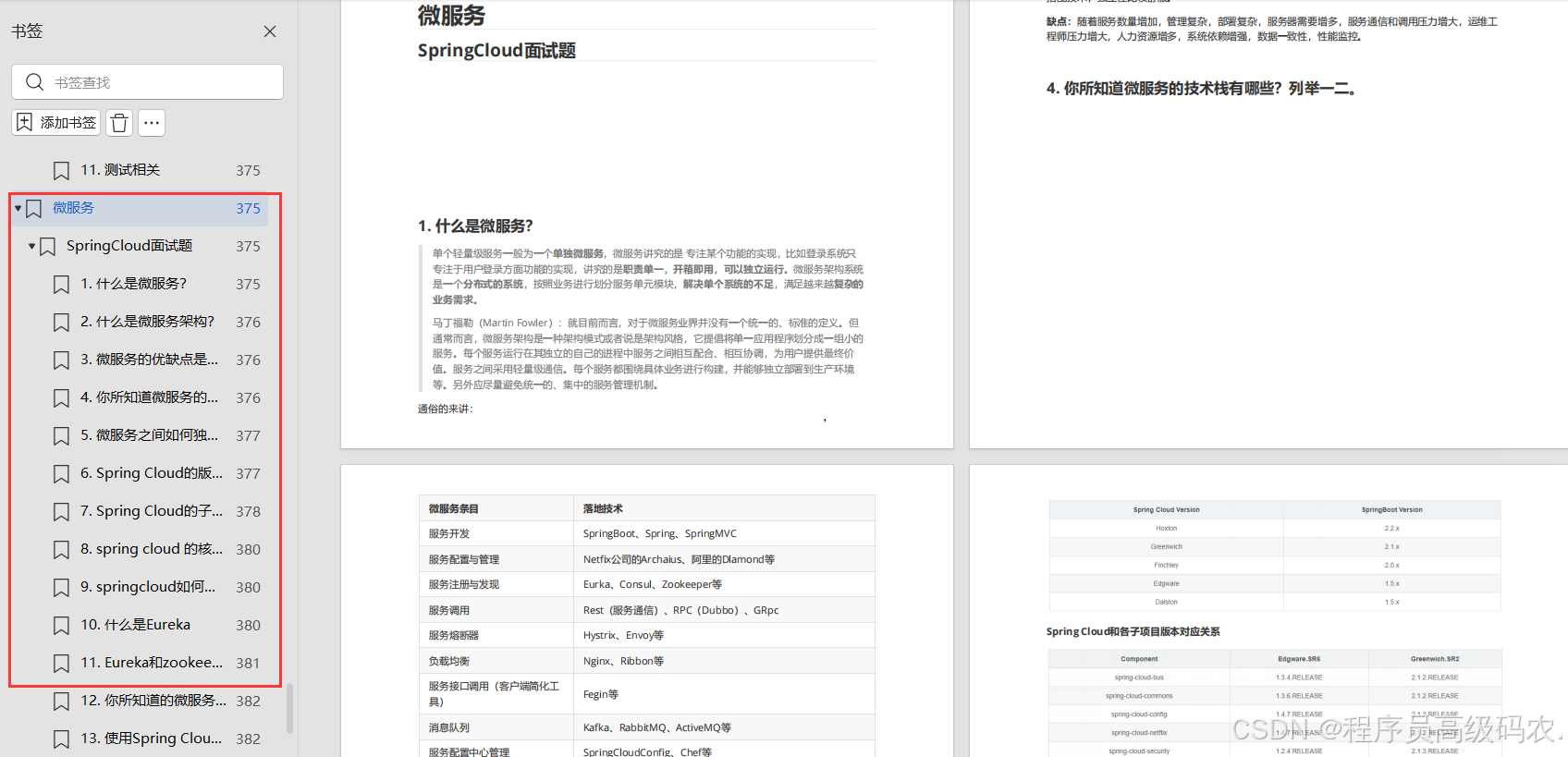
Task: Click heading 1. 什么是微服务? in document
Action: click(x=475, y=226)
